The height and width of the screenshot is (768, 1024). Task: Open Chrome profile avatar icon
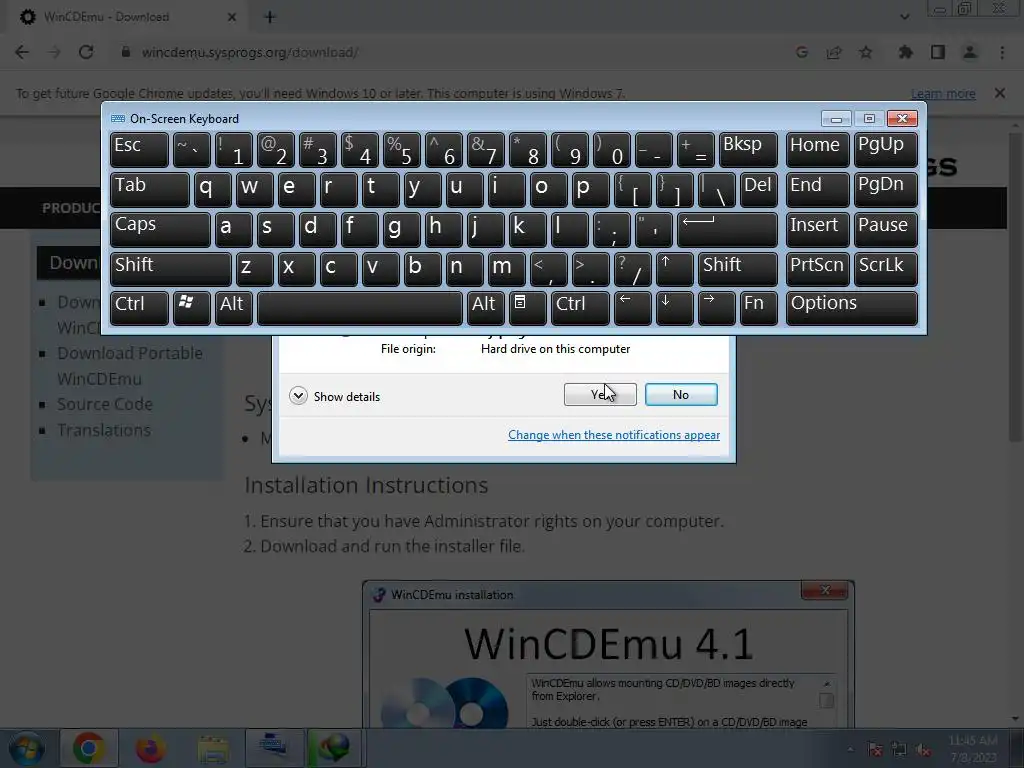tap(970, 52)
